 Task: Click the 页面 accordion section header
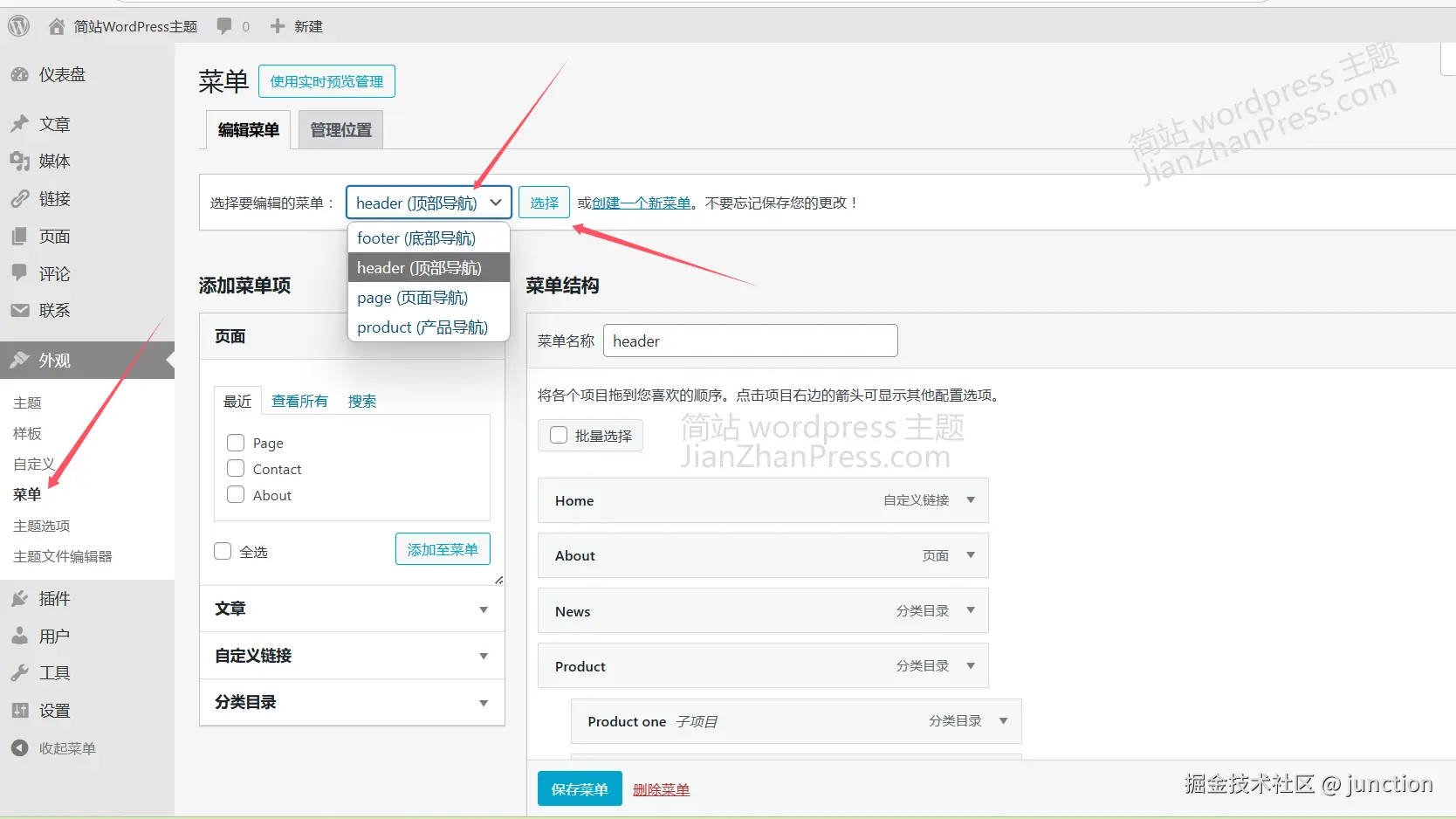pos(353,336)
